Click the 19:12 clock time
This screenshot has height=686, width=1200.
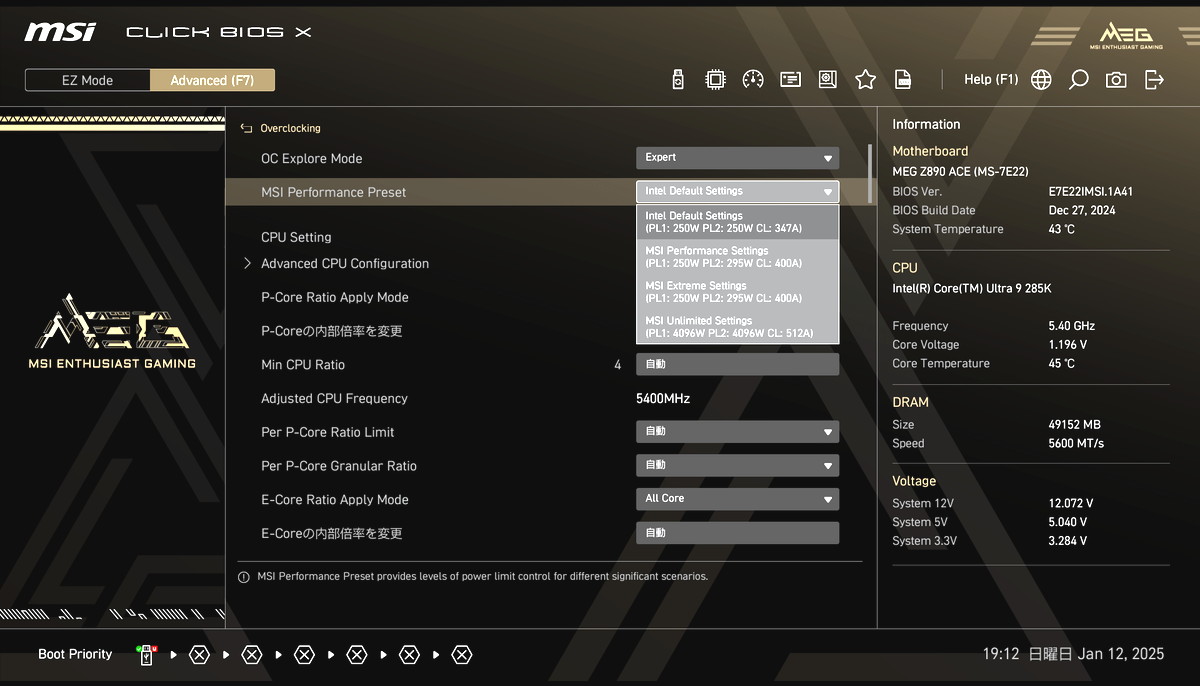(1001, 654)
